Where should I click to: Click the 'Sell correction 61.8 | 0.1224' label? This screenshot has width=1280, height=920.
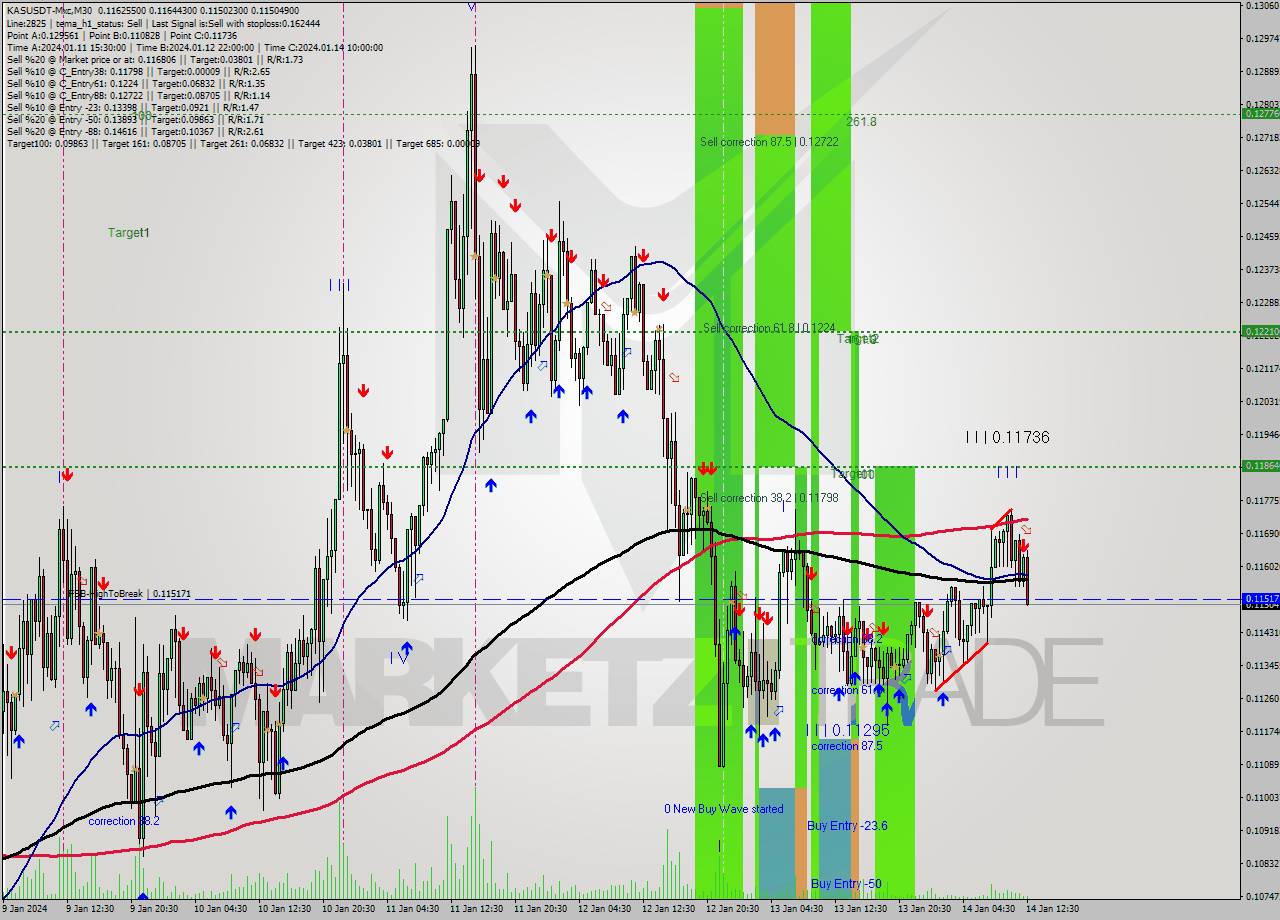click(768, 328)
